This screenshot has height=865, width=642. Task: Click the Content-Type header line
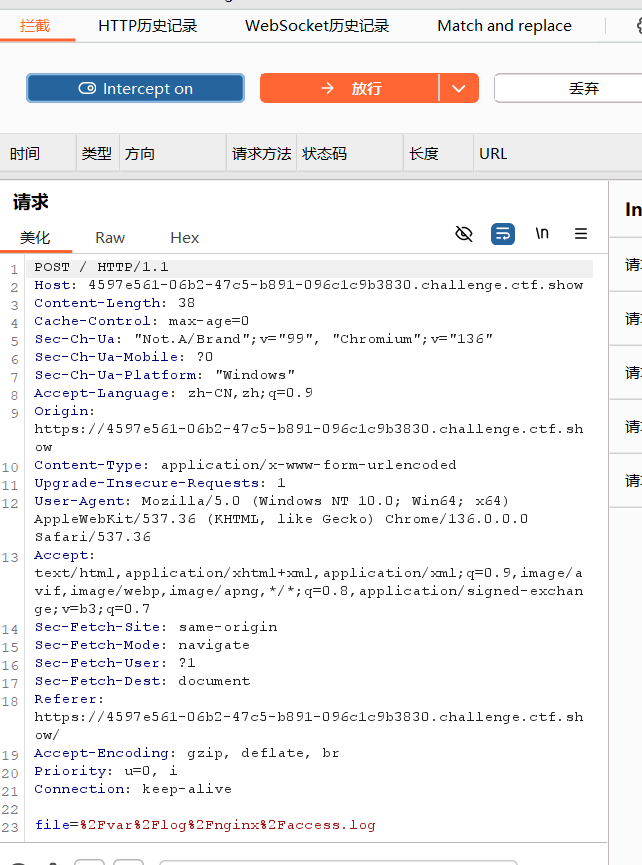click(x=245, y=465)
